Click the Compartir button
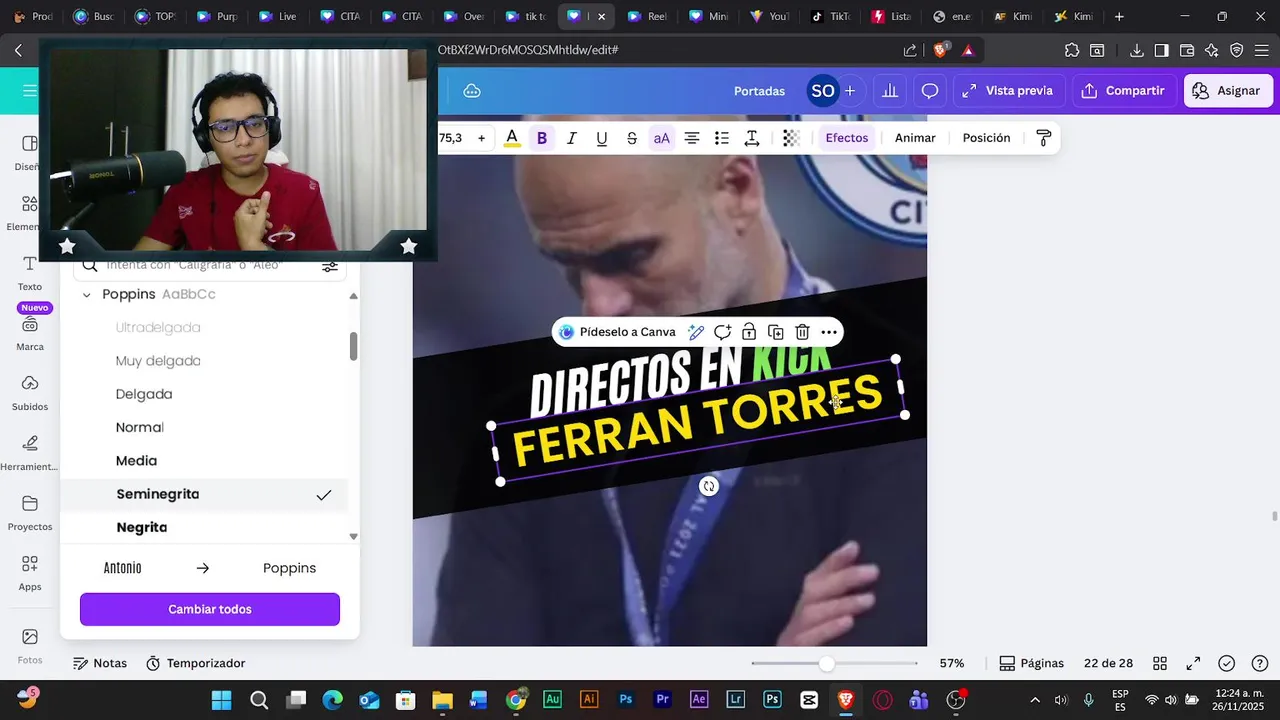This screenshot has width=1280, height=720. point(1125,91)
